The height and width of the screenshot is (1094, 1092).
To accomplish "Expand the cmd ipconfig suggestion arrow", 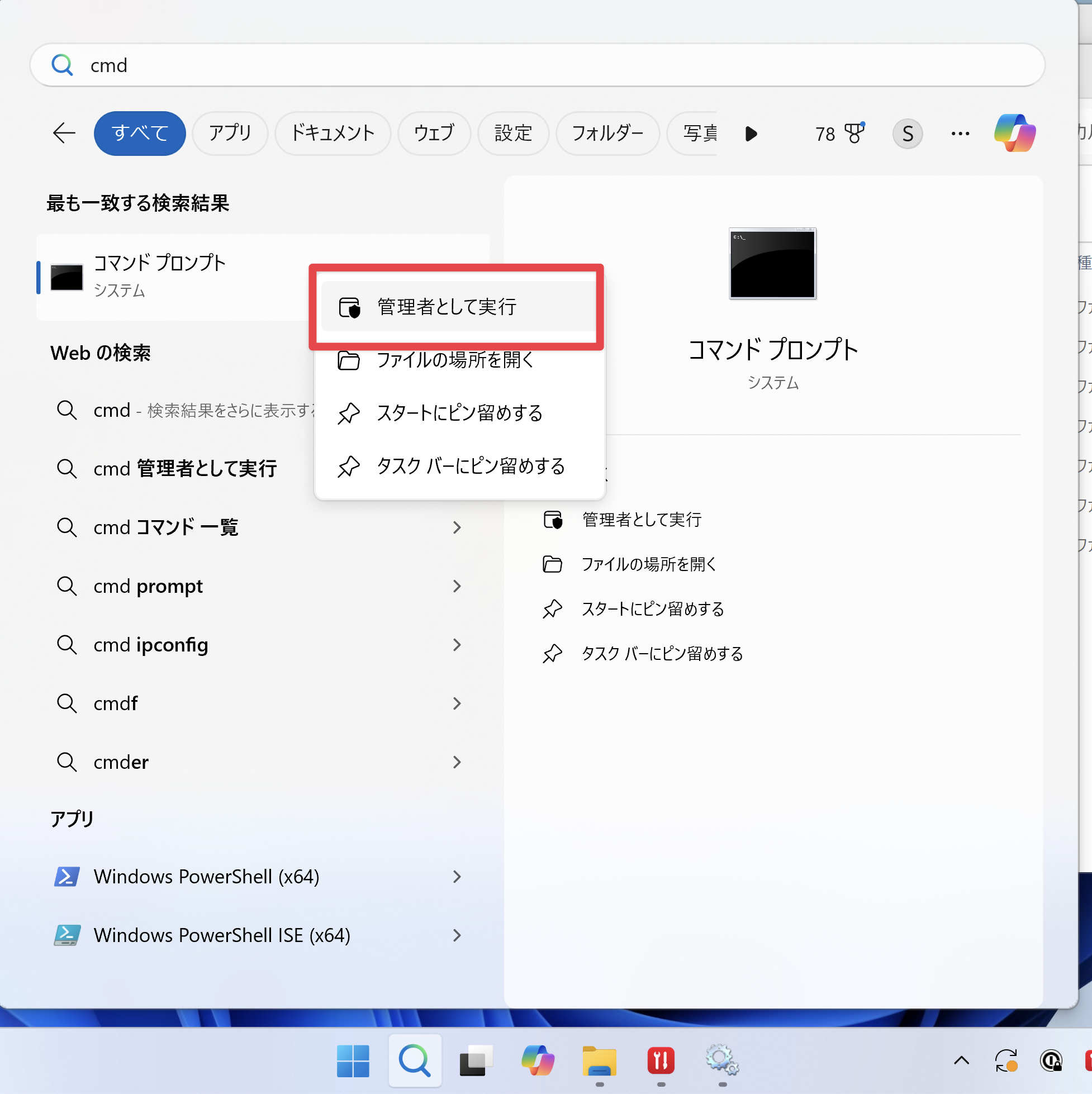I will [457, 644].
